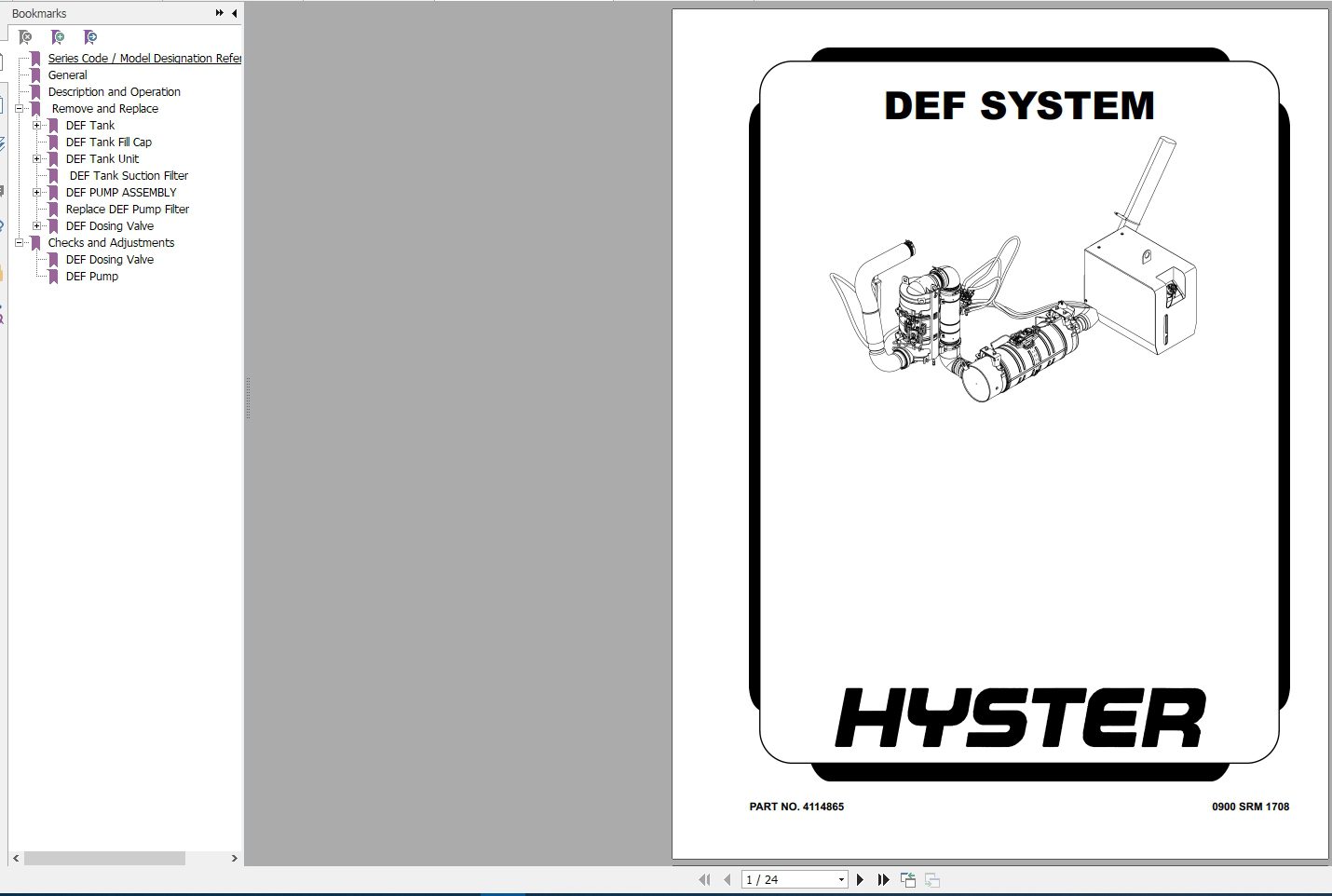Viewport: 1332px width, 896px height.
Task: Click the 0900 SRM 1708 text
Action: click(x=1250, y=807)
